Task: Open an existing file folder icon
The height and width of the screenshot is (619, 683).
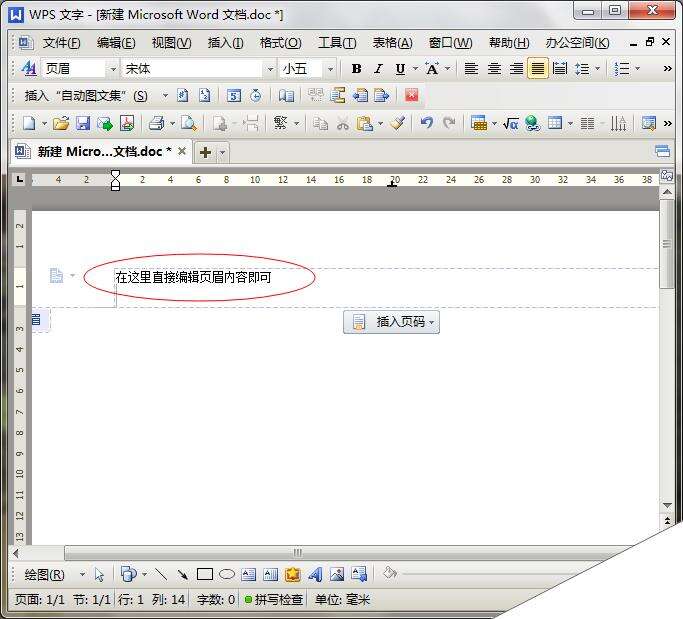Action: click(x=61, y=124)
